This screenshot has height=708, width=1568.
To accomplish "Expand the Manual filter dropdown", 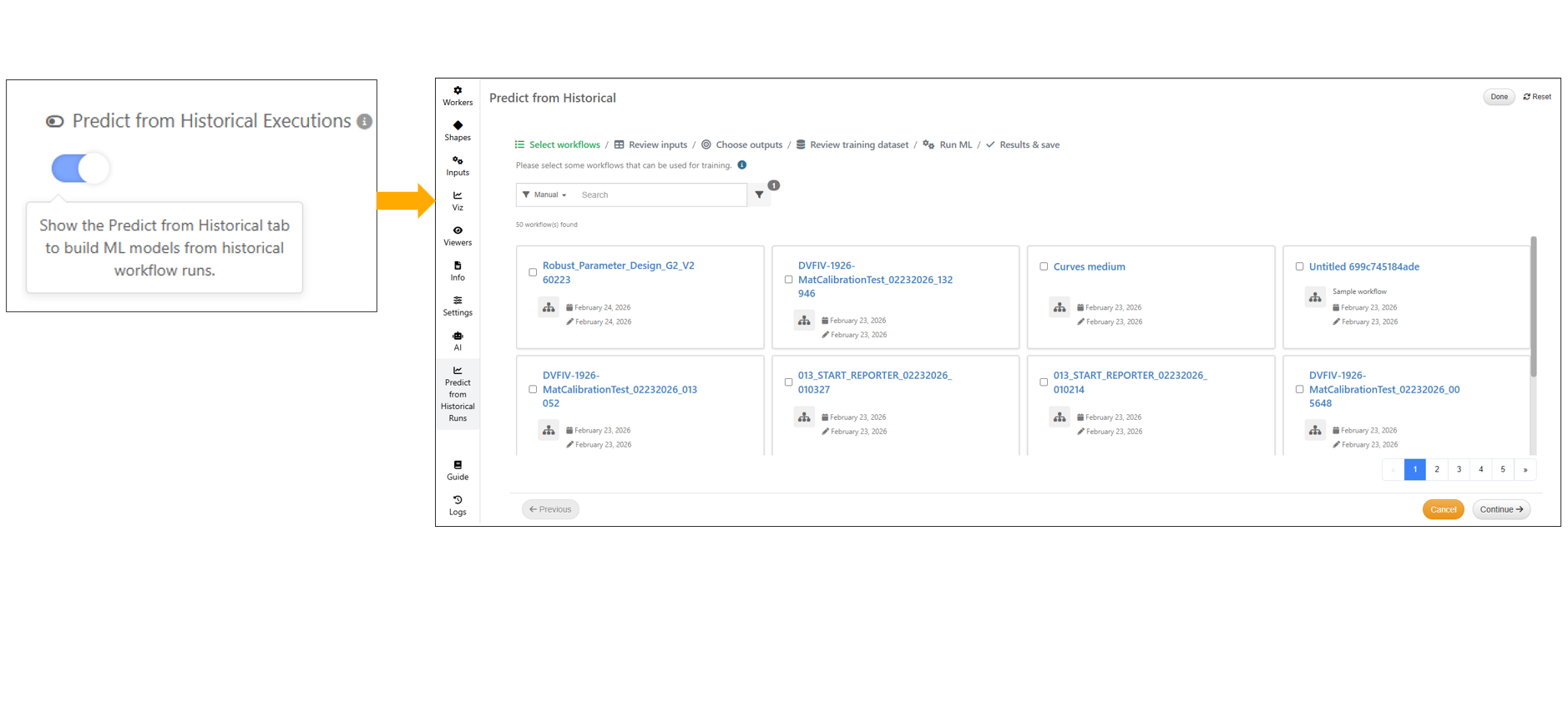I will point(545,195).
